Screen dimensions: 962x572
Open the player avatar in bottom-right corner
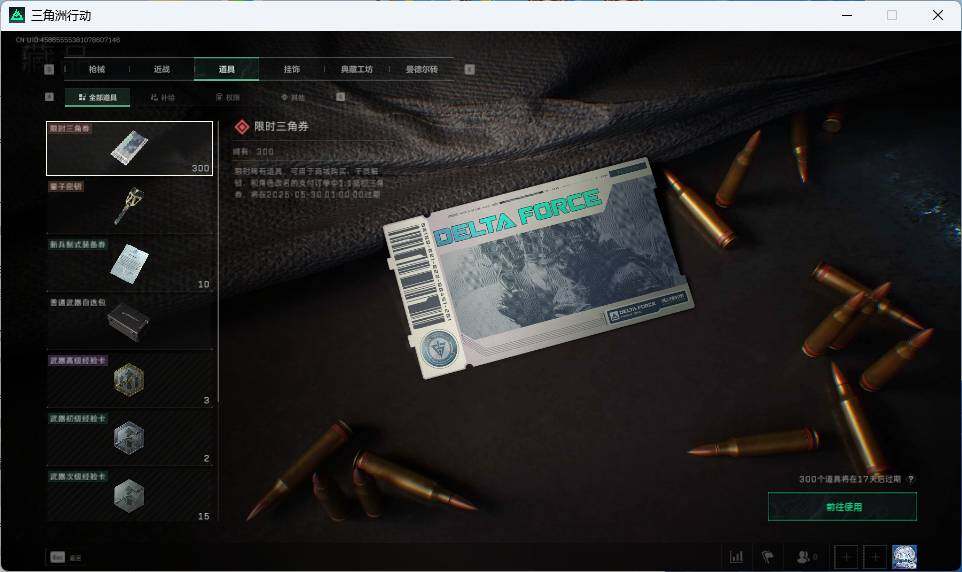pos(904,557)
